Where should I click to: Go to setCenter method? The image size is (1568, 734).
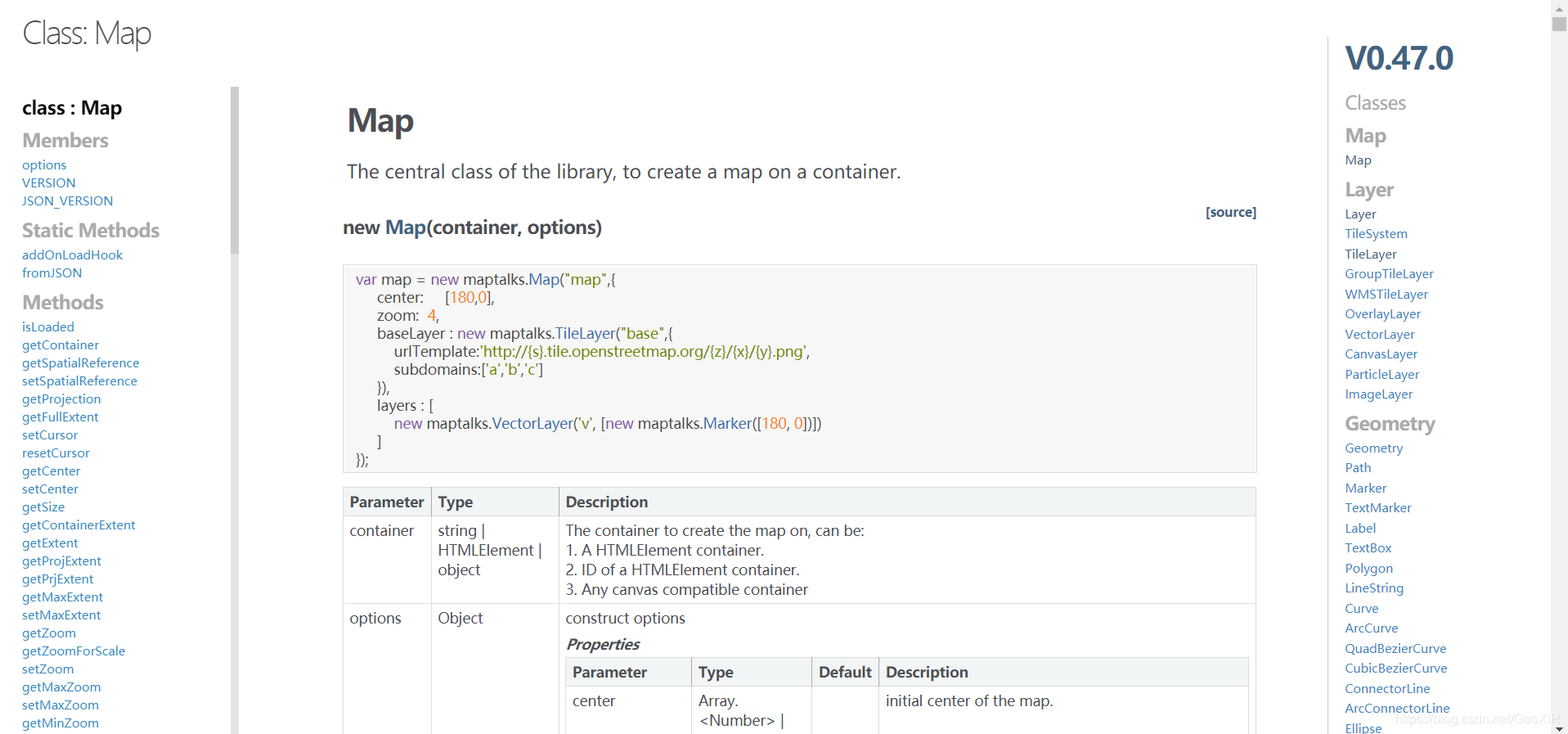point(50,489)
